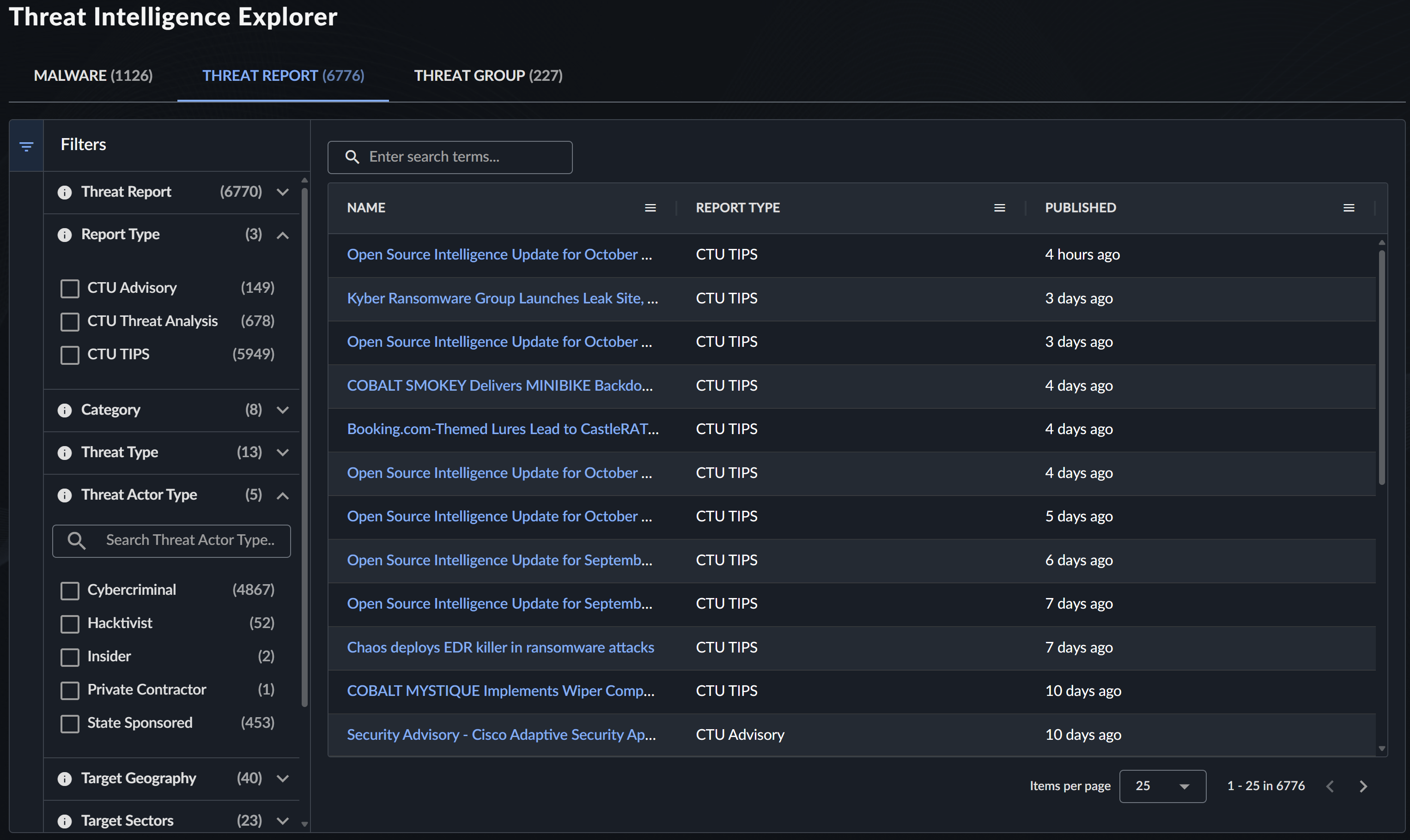The width and height of the screenshot is (1410, 840).
Task: Click the results table vertical scrollbar
Action: click(x=1382, y=368)
